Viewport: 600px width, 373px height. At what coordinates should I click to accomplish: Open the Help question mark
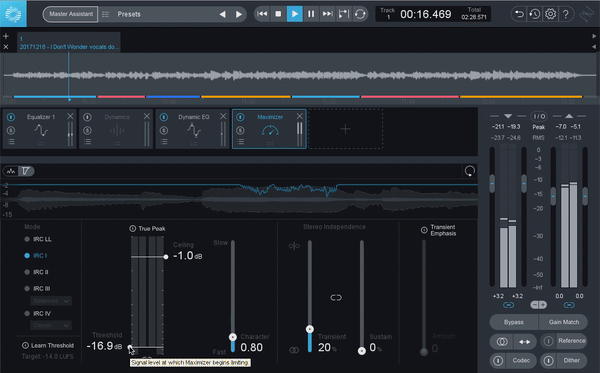566,14
